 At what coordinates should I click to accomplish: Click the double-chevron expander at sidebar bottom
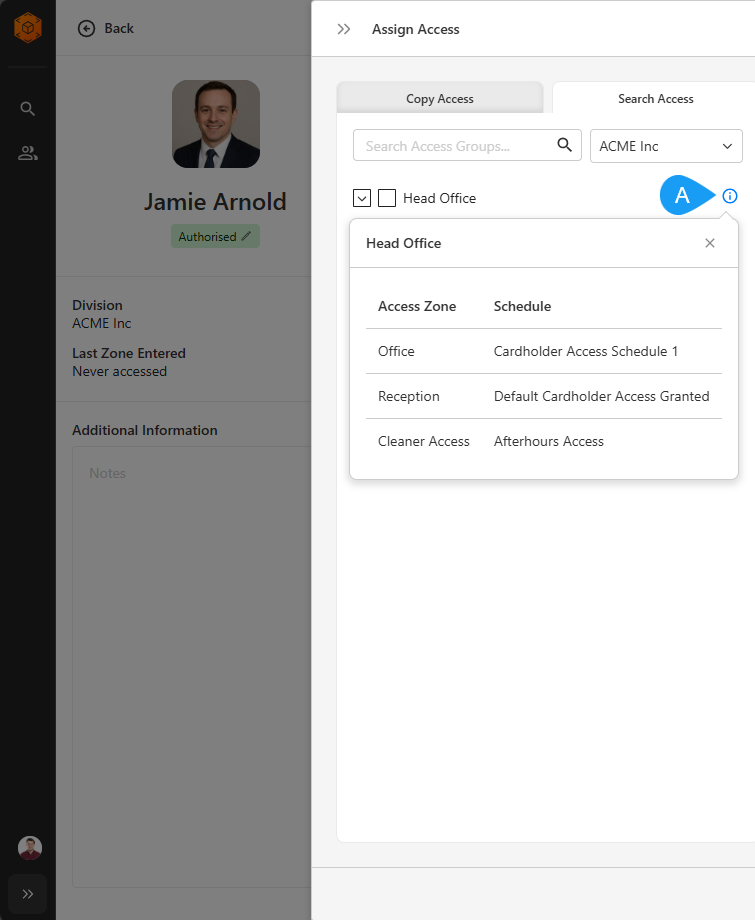[x=27, y=894]
